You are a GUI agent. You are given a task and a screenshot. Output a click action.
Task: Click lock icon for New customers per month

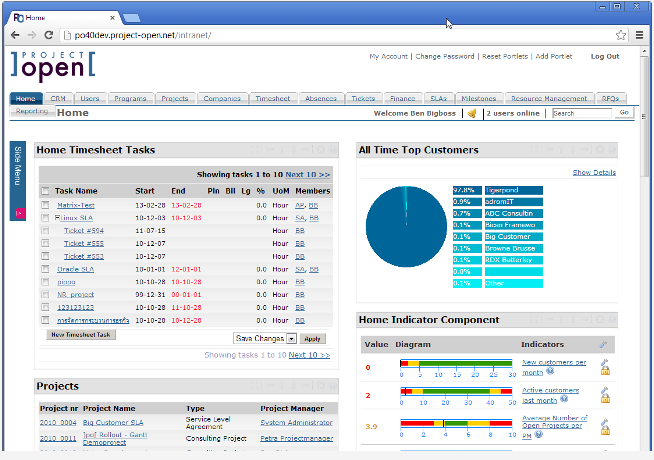(605, 371)
